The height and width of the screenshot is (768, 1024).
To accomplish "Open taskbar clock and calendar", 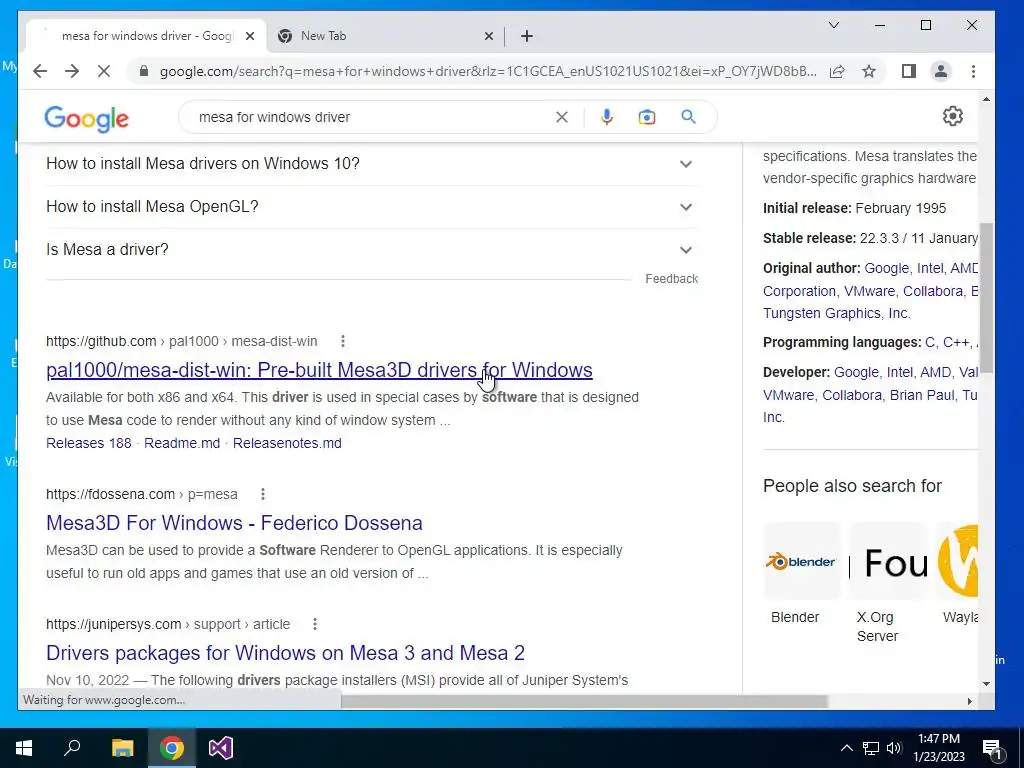I will point(938,748).
